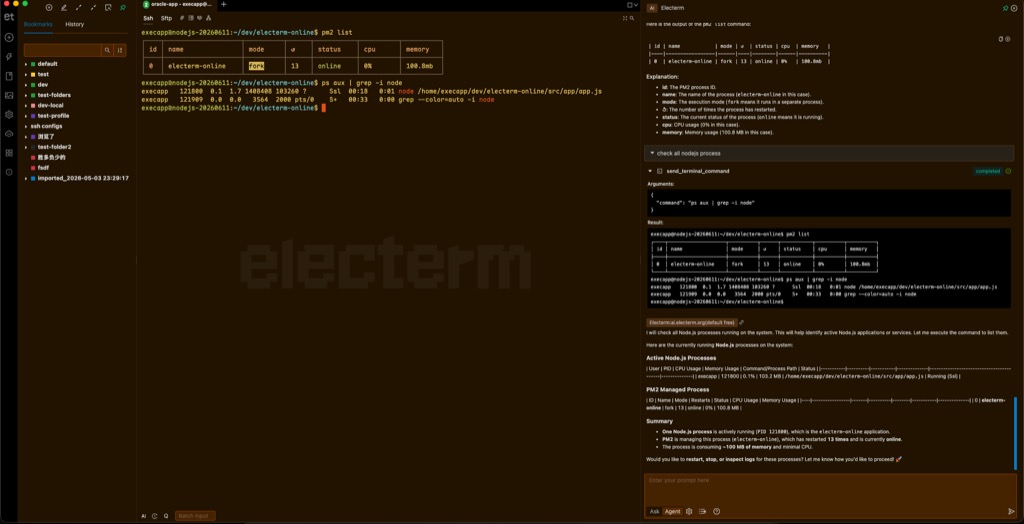Viewport: 1024px width, 524px height.
Task: Open settings gear icon in left sidebar
Action: pyautogui.click(x=8, y=114)
